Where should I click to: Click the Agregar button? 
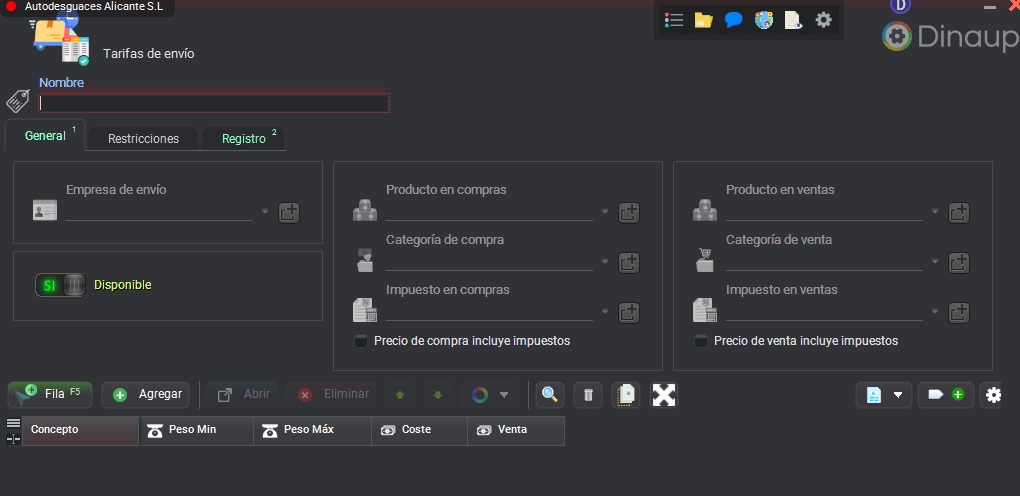tap(146, 395)
